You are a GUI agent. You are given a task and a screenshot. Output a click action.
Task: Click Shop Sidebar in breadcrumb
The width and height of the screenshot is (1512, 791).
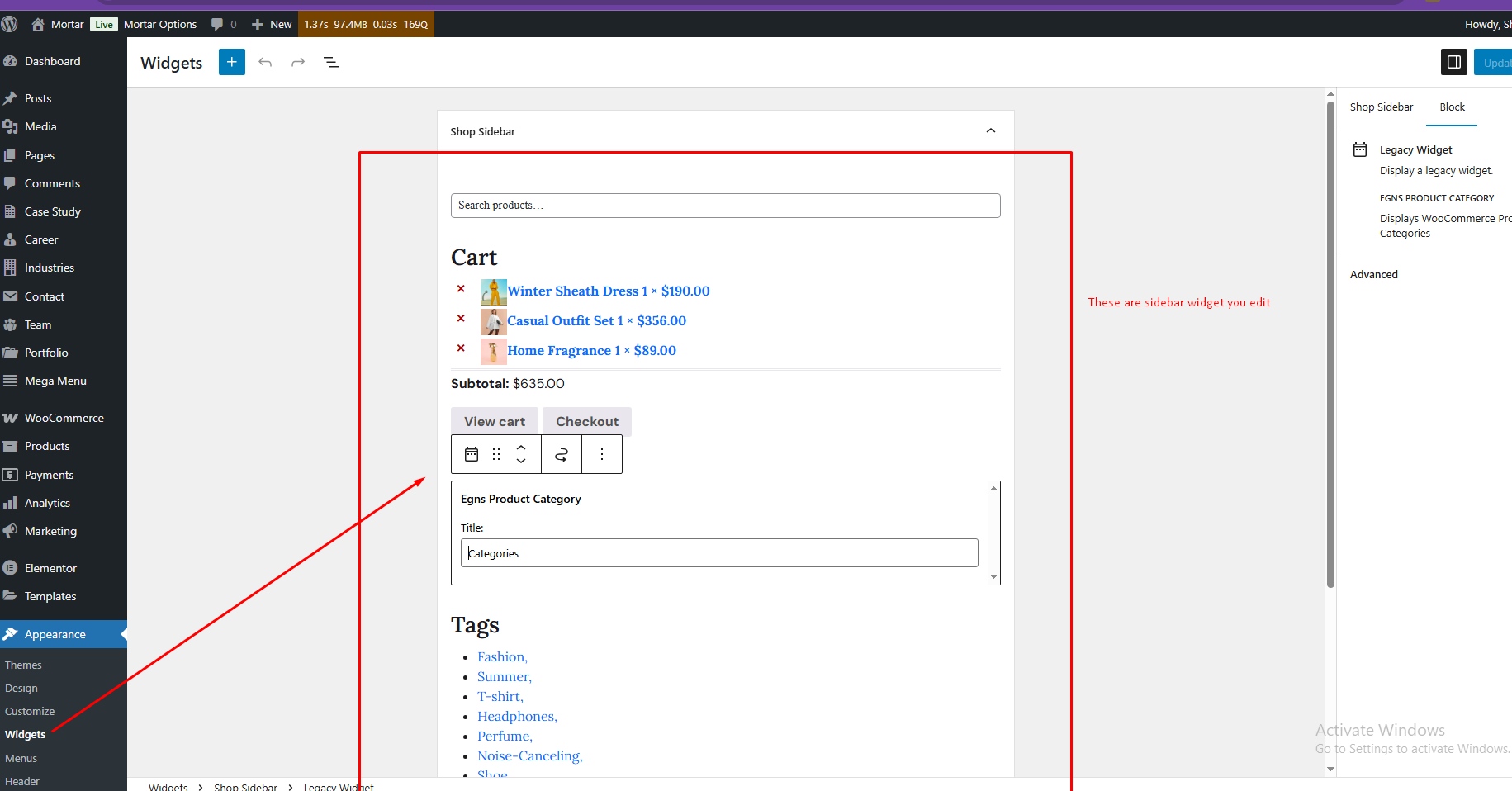point(245,785)
